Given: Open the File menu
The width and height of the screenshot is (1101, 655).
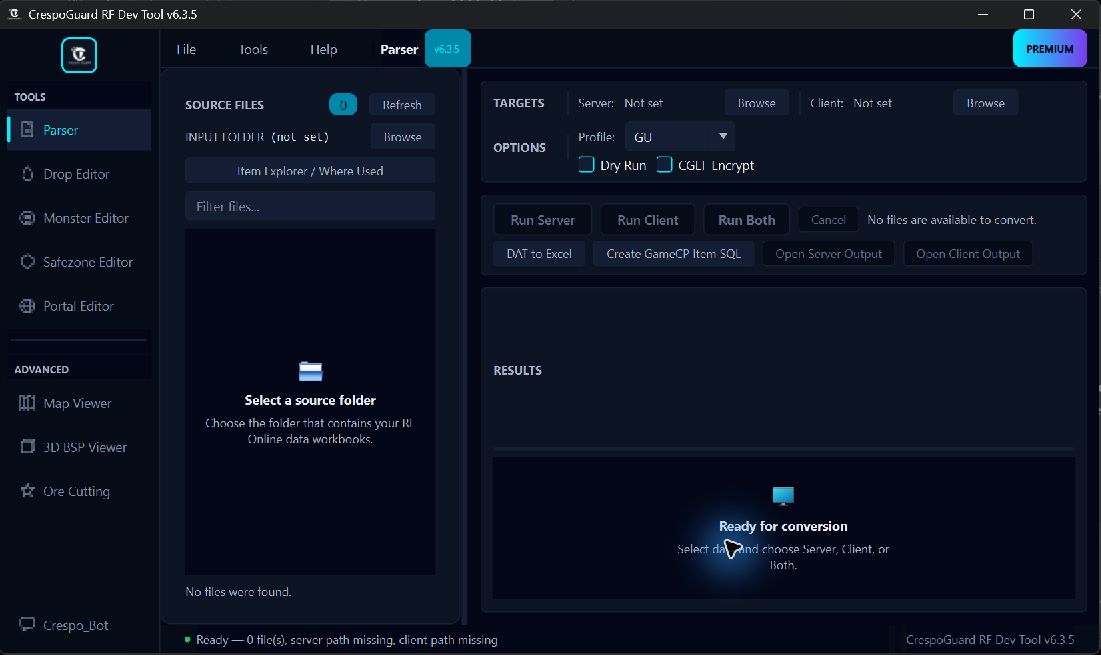Looking at the screenshot, I should click(x=186, y=49).
